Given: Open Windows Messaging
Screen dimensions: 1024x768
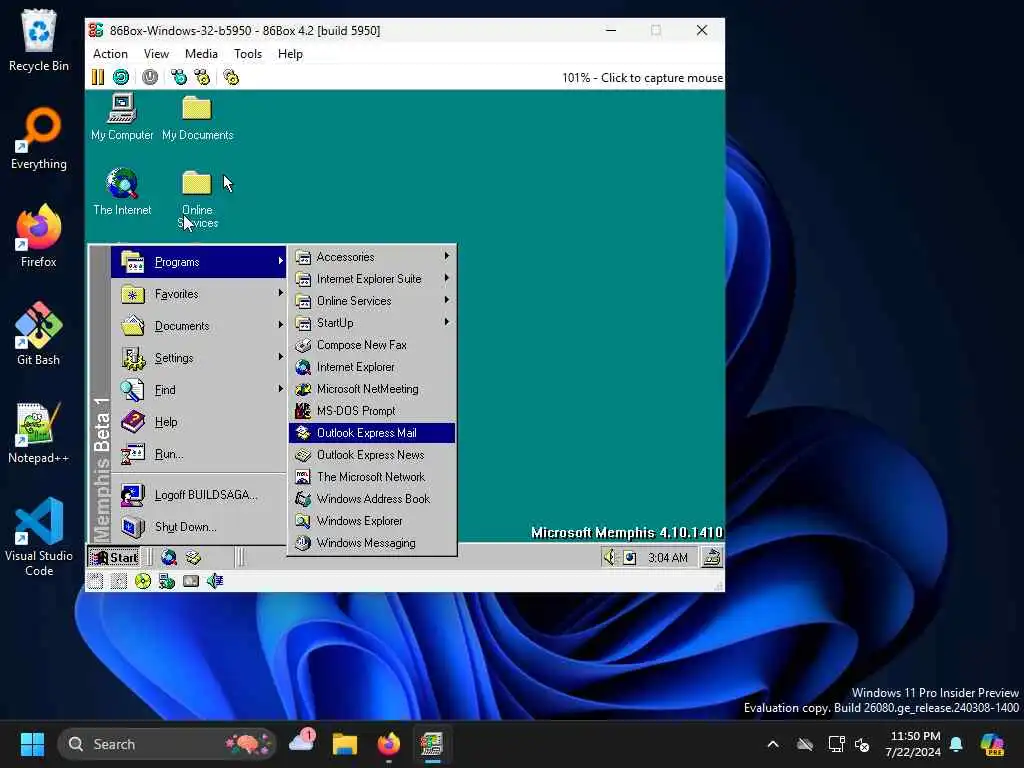Looking at the screenshot, I should point(372,543).
